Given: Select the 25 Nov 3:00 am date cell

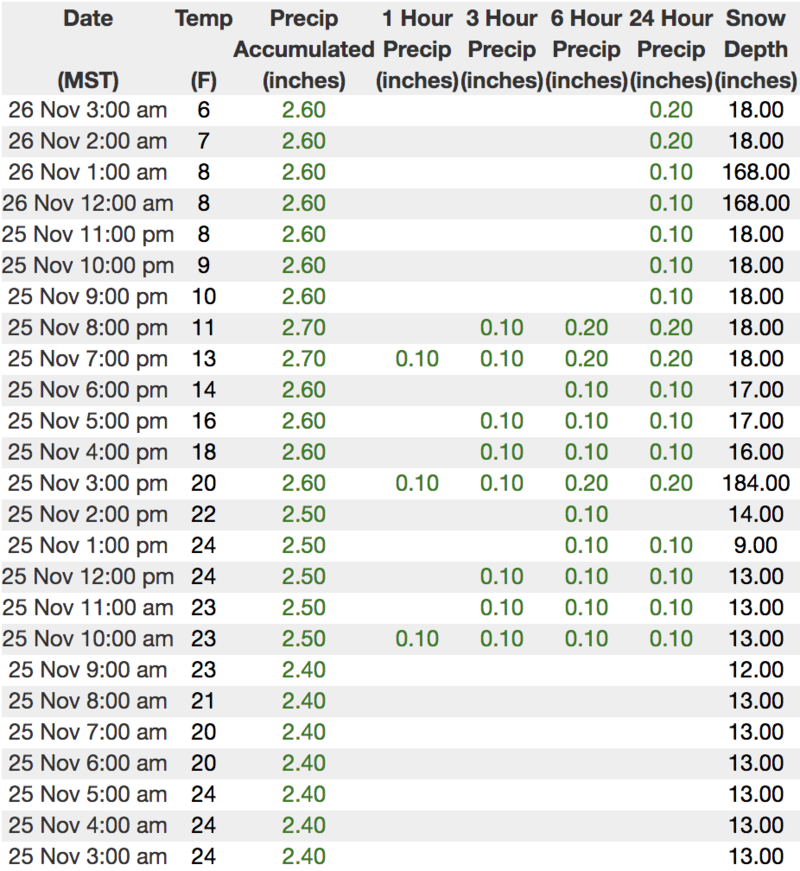Looking at the screenshot, I should pos(87,856).
